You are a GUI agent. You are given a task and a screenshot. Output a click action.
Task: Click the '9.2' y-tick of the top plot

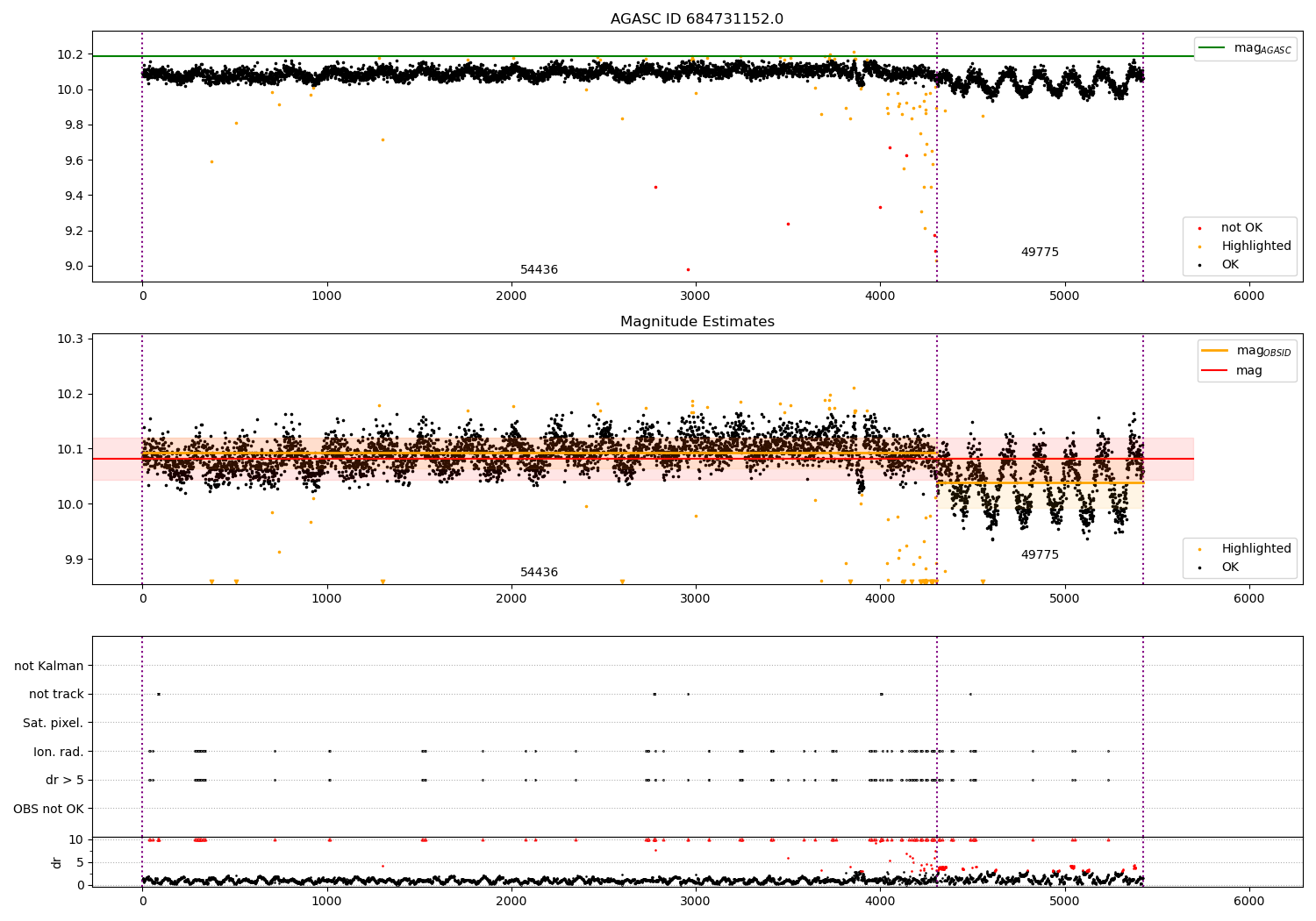(74, 231)
